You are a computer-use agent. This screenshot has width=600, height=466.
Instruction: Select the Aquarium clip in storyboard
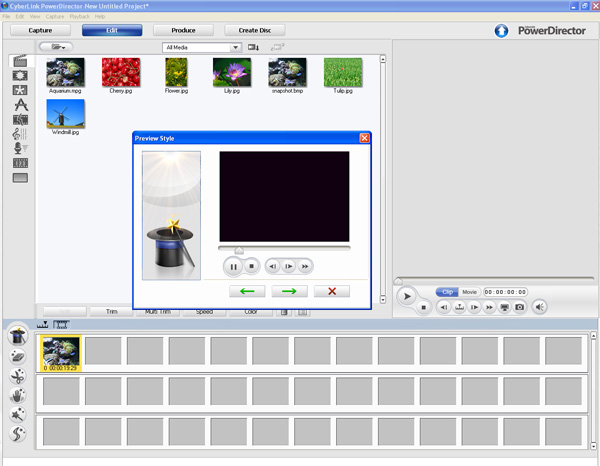(x=61, y=353)
